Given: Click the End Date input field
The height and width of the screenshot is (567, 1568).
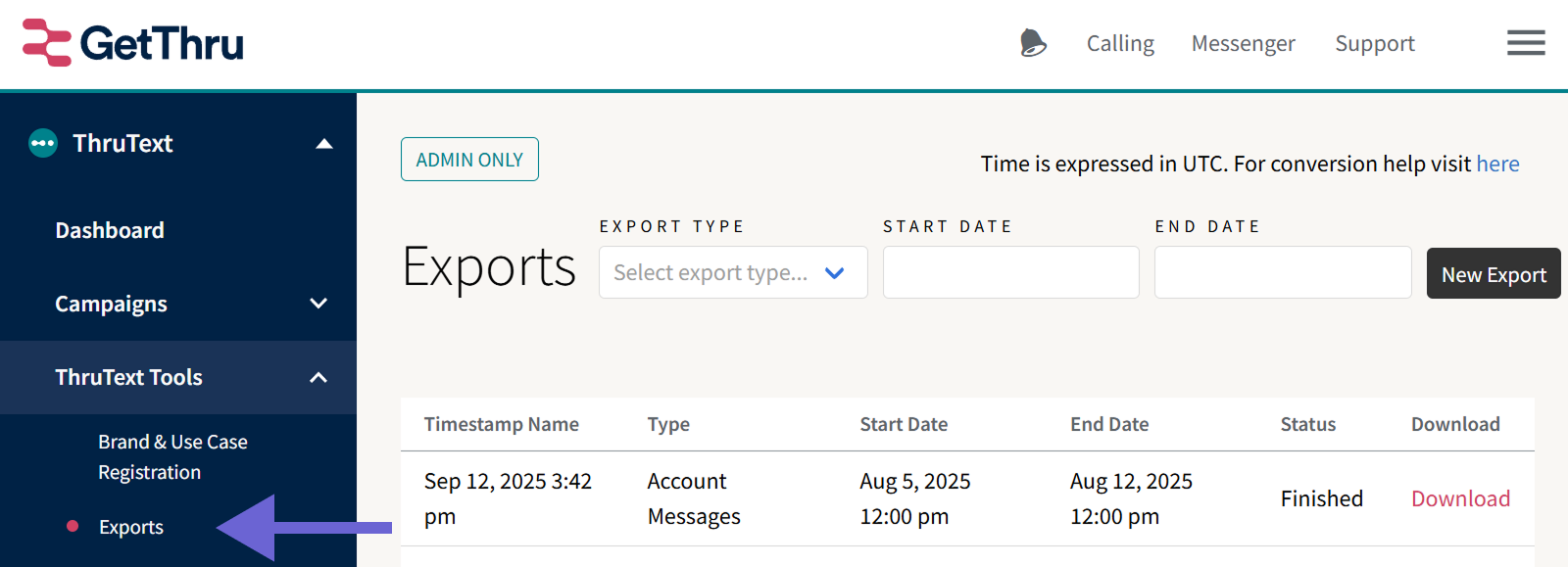Looking at the screenshot, I should click(1283, 272).
